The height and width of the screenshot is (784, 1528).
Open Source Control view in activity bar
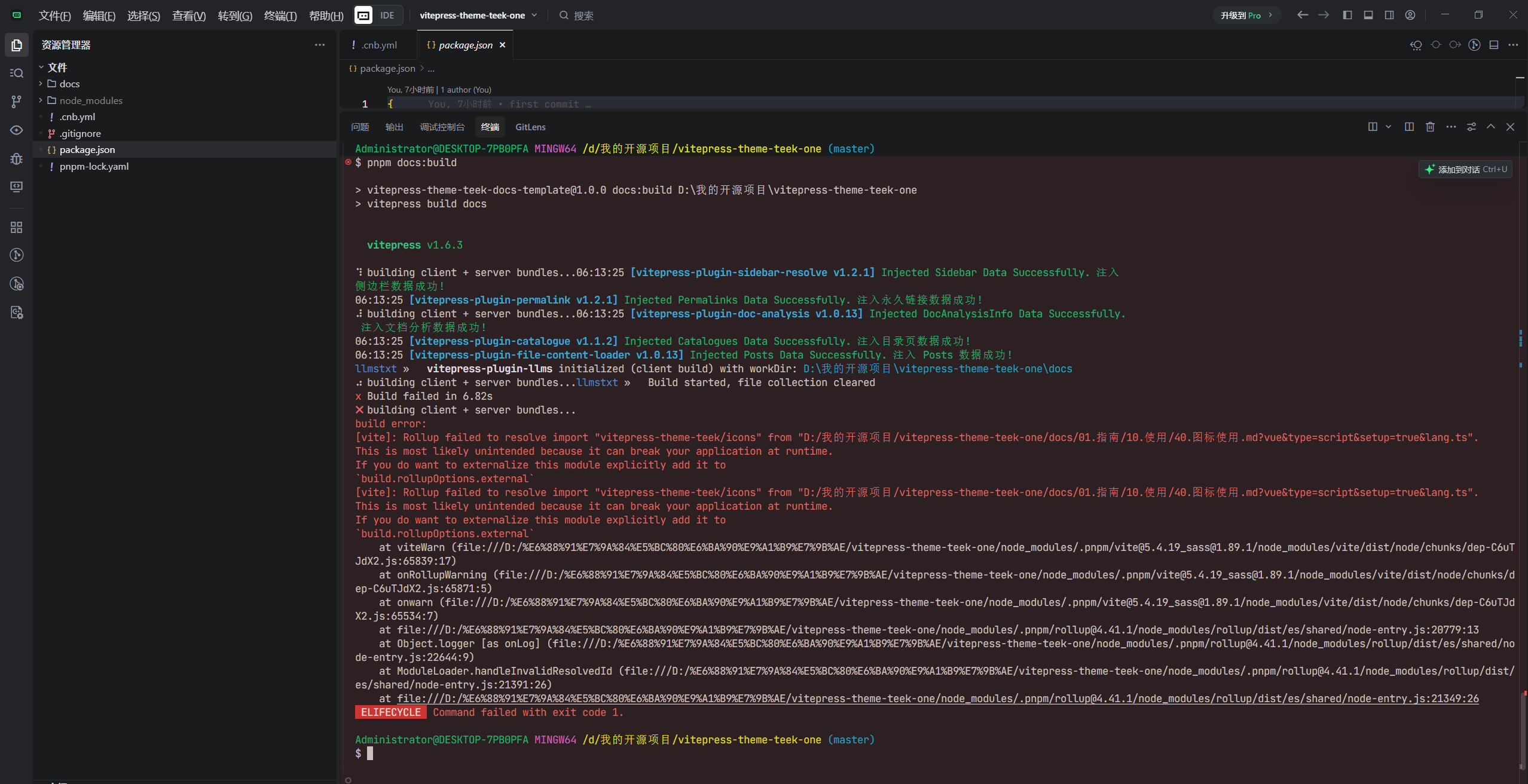[x=17, y=102]
